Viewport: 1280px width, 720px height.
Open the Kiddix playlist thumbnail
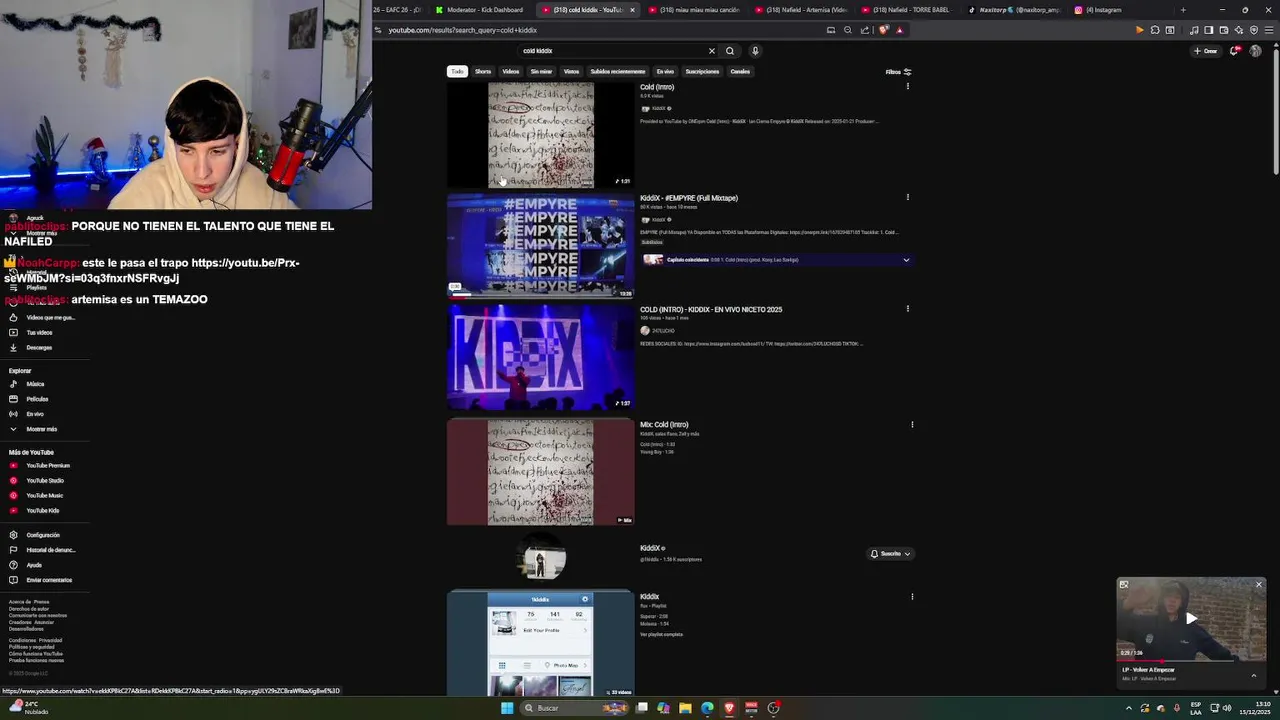tap(540, 643)
